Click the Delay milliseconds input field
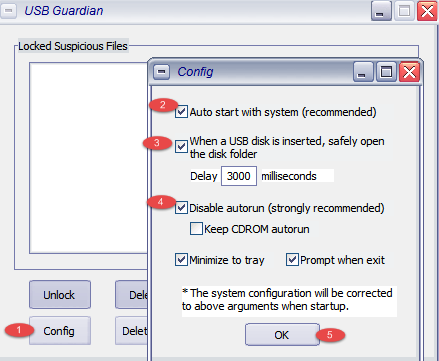This screenshot has width=439, height=361. click(239, 176)
